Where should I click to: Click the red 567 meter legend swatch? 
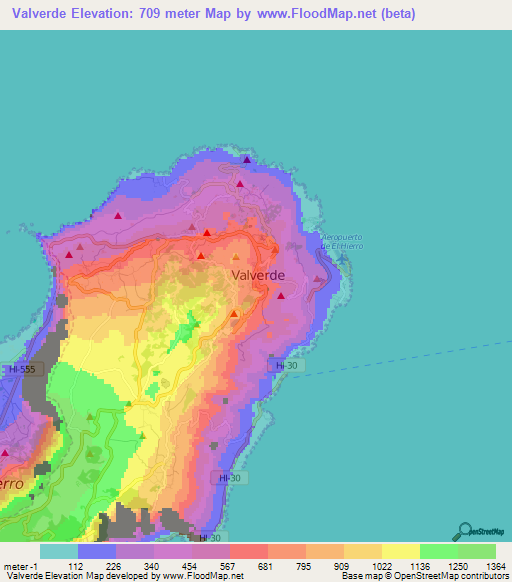coord(249,551)
